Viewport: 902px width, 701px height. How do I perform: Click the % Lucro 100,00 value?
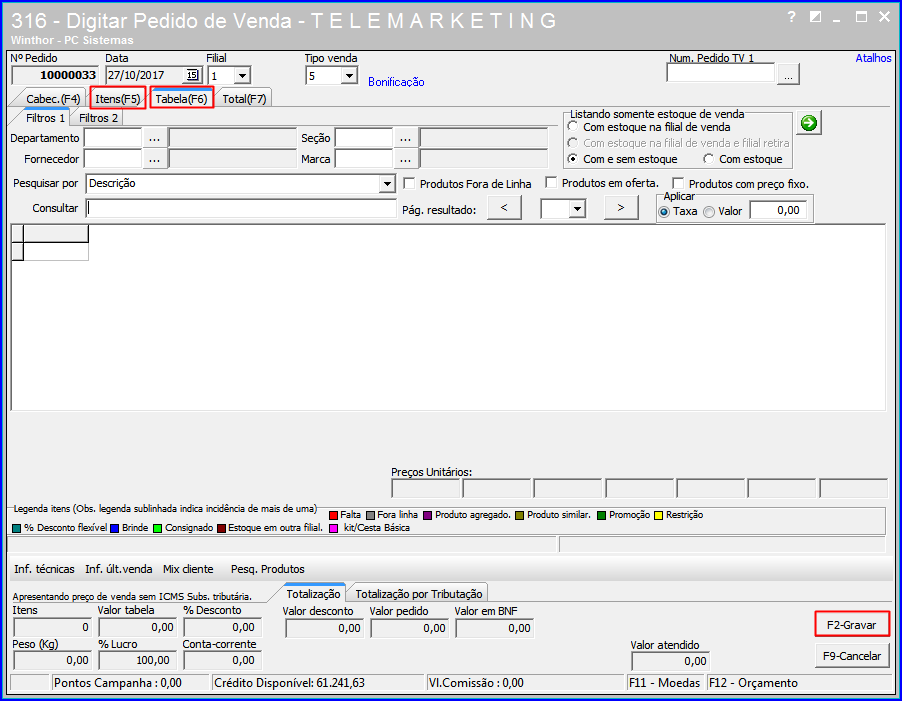click(x=137, y=660)
